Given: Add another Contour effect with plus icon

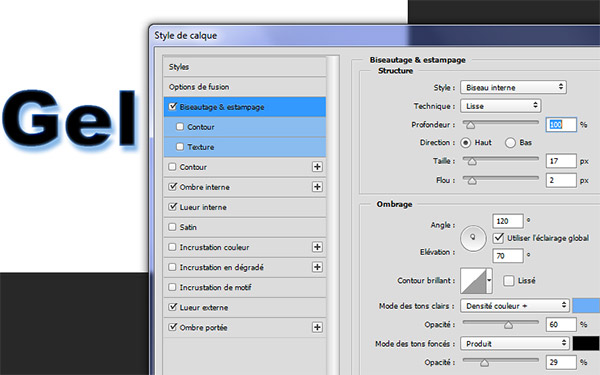Looking at the screenshot, I should point(317,167).
